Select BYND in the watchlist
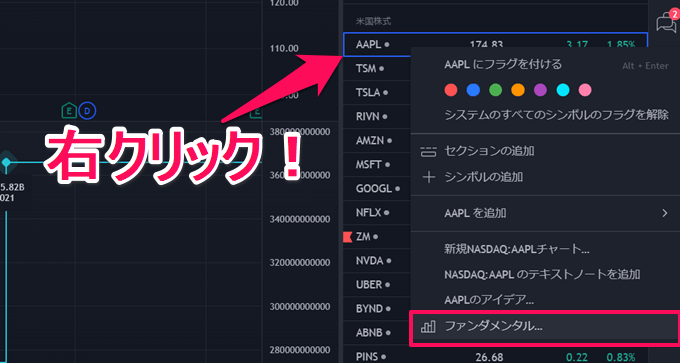680x363 pixels. (x=369, y=309)
